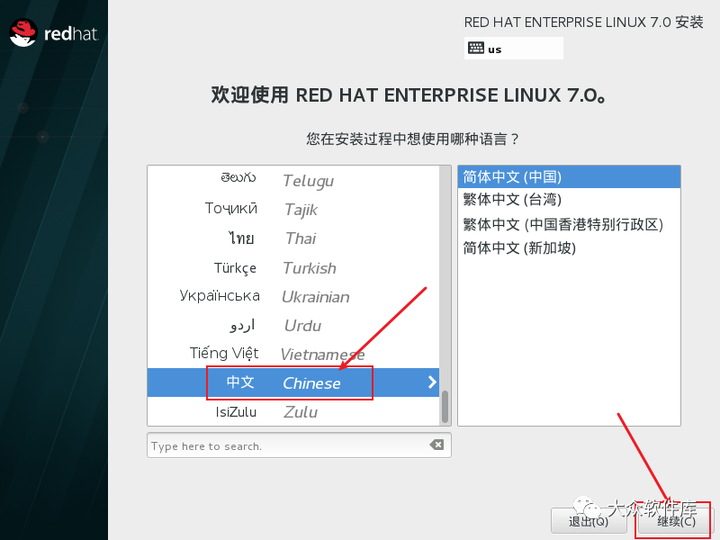The image size is (720, 540).
Task: Click the Red Hat logo
Action: [54, 33]
